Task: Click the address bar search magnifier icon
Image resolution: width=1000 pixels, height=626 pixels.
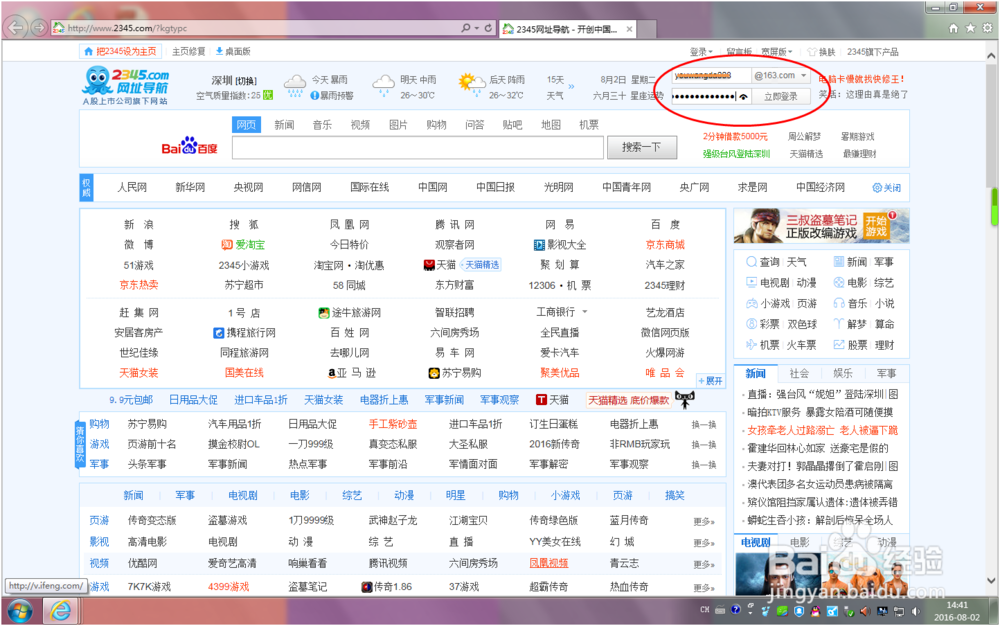Action: click(x=466, y=28)
